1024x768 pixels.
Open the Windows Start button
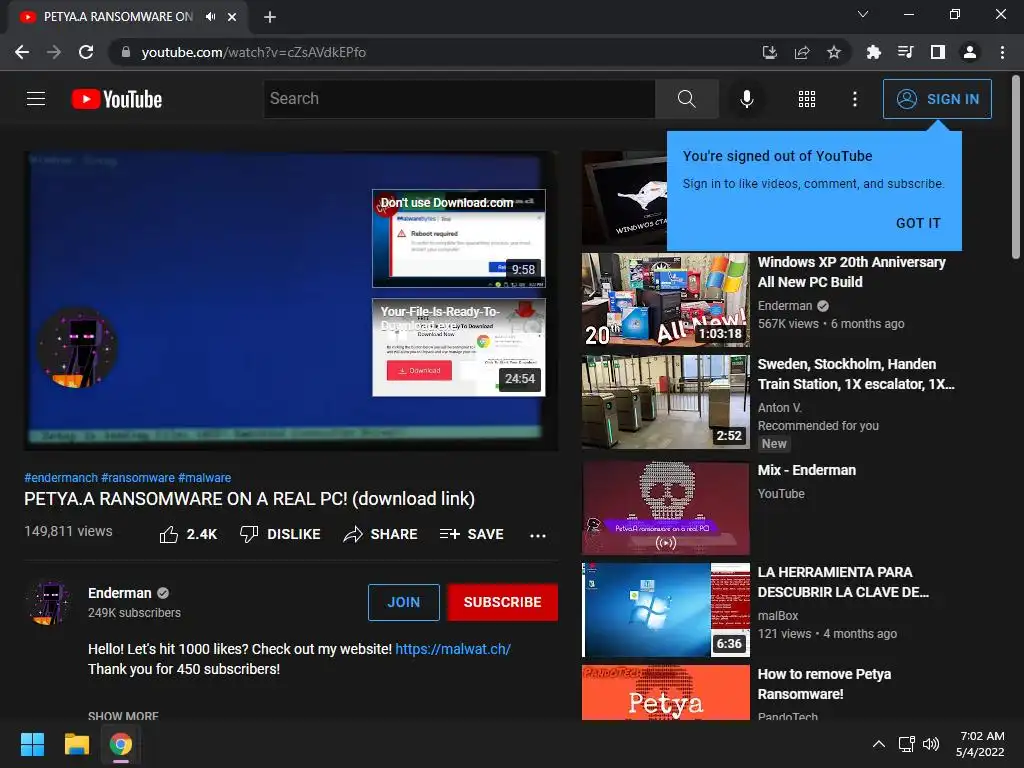[33, 744]
